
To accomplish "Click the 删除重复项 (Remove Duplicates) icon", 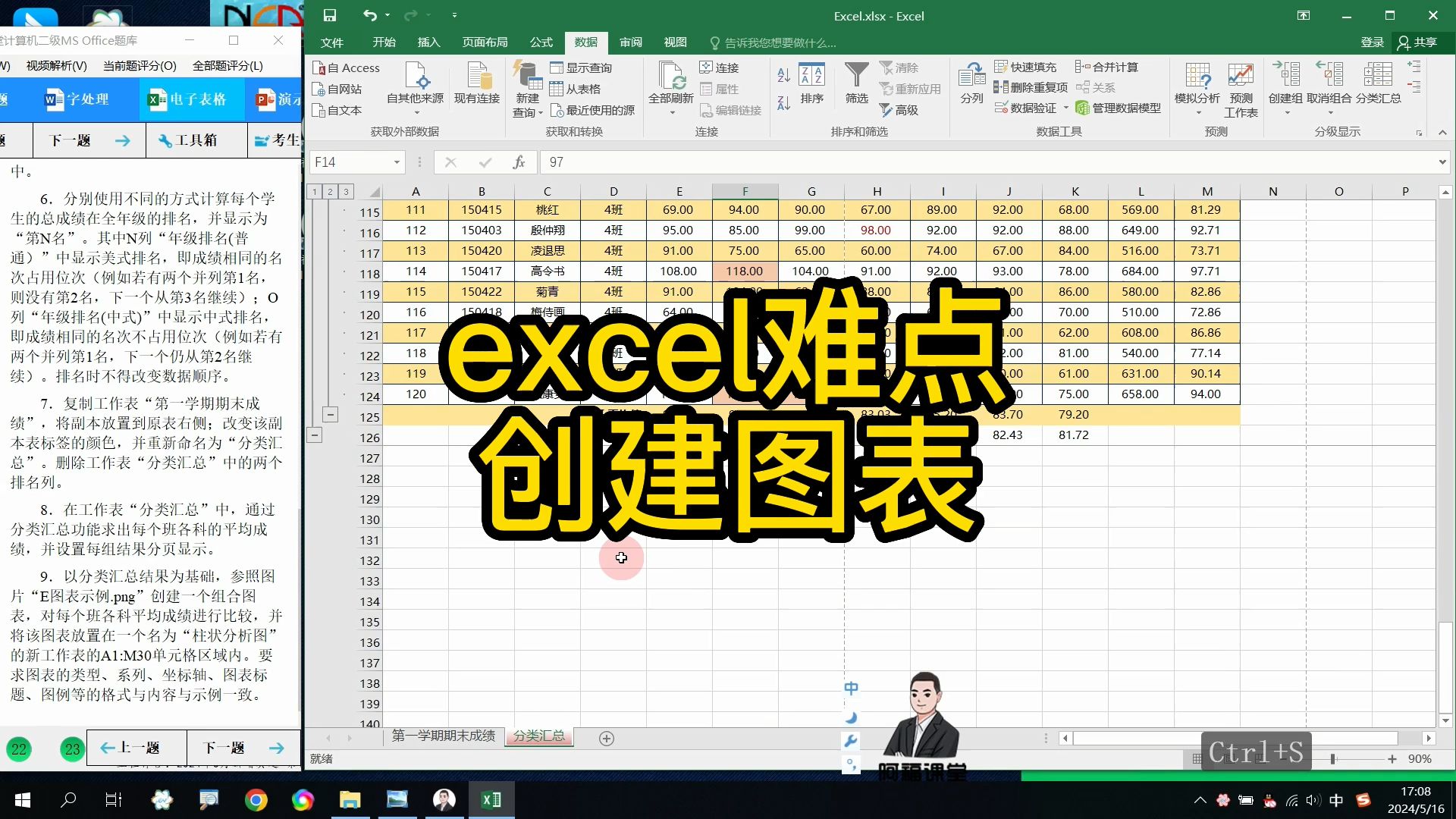I will [1031, 86].
